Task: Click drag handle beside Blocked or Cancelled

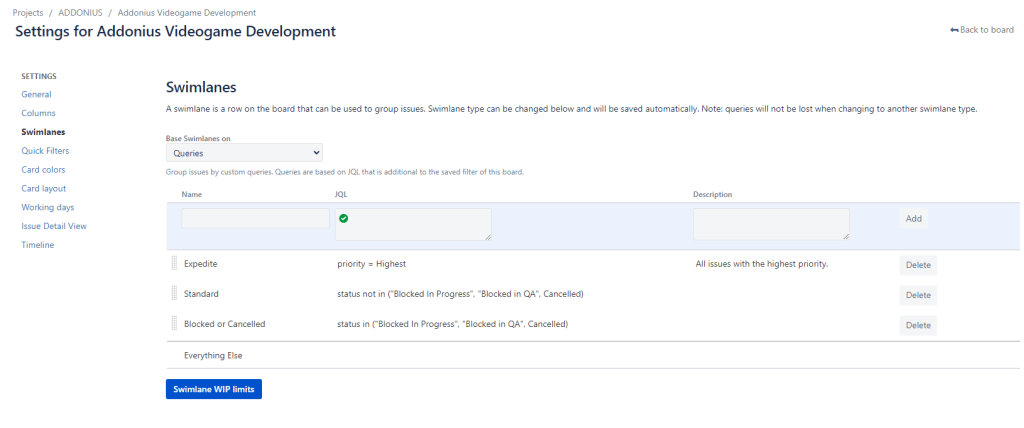Action: [x=174, y=324]
